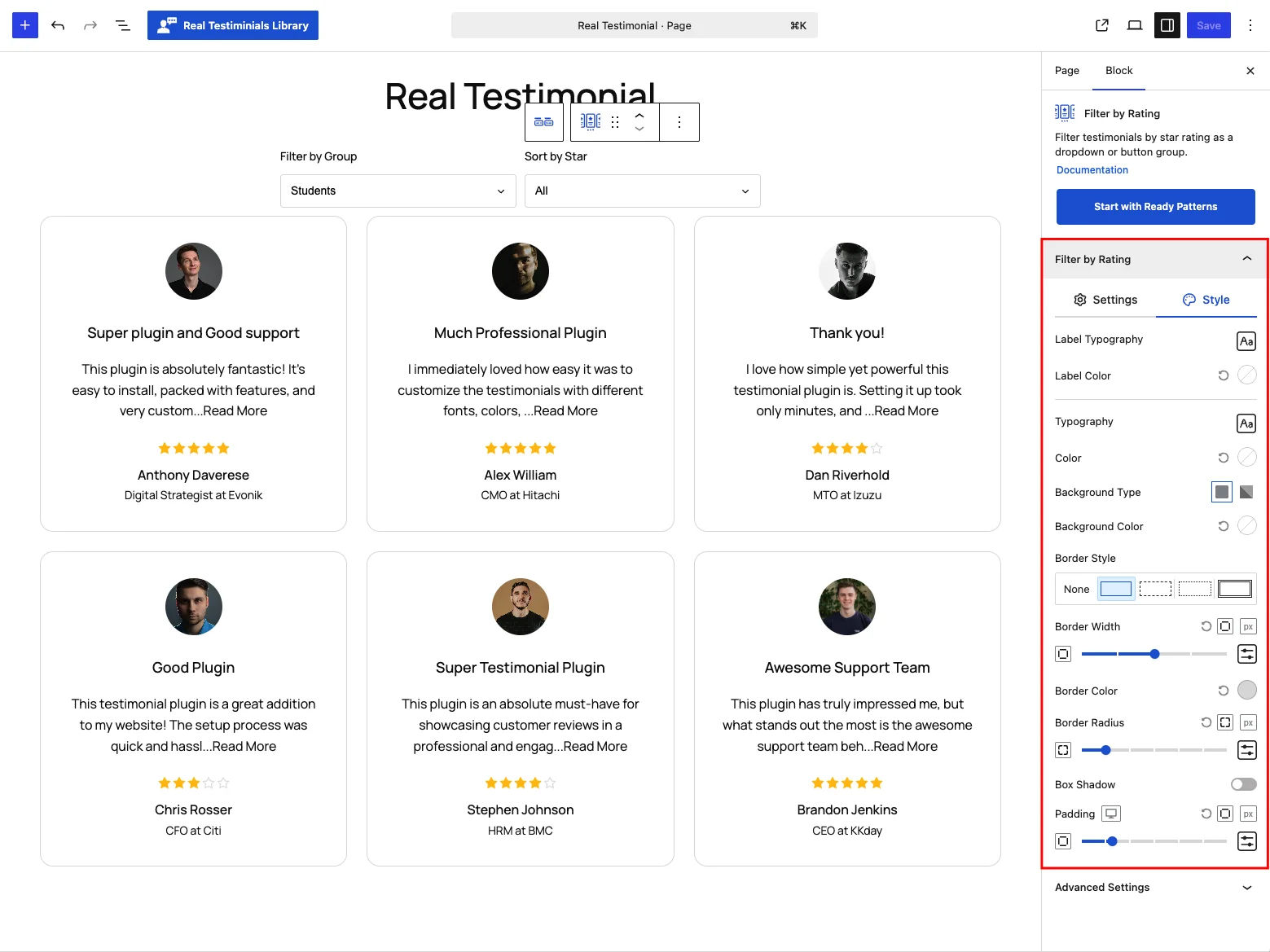Image resolution: width=1270 pixels, height=952 pixels.
Task: Open Padding px unit selector
Action: pyautogui.click(x=1248, y=814)
